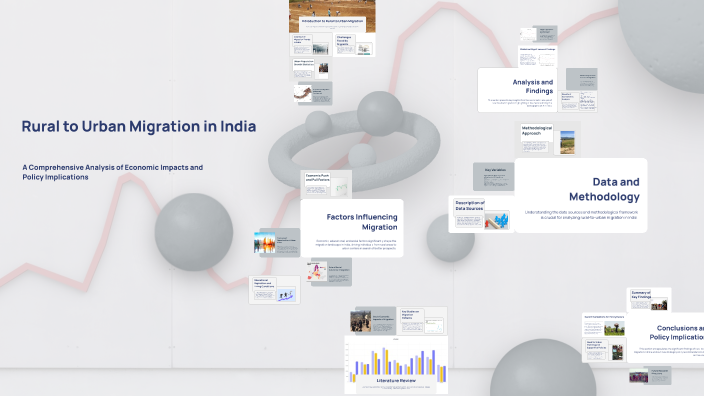Click the "Rural to Urban Migration in India" title

139,126
